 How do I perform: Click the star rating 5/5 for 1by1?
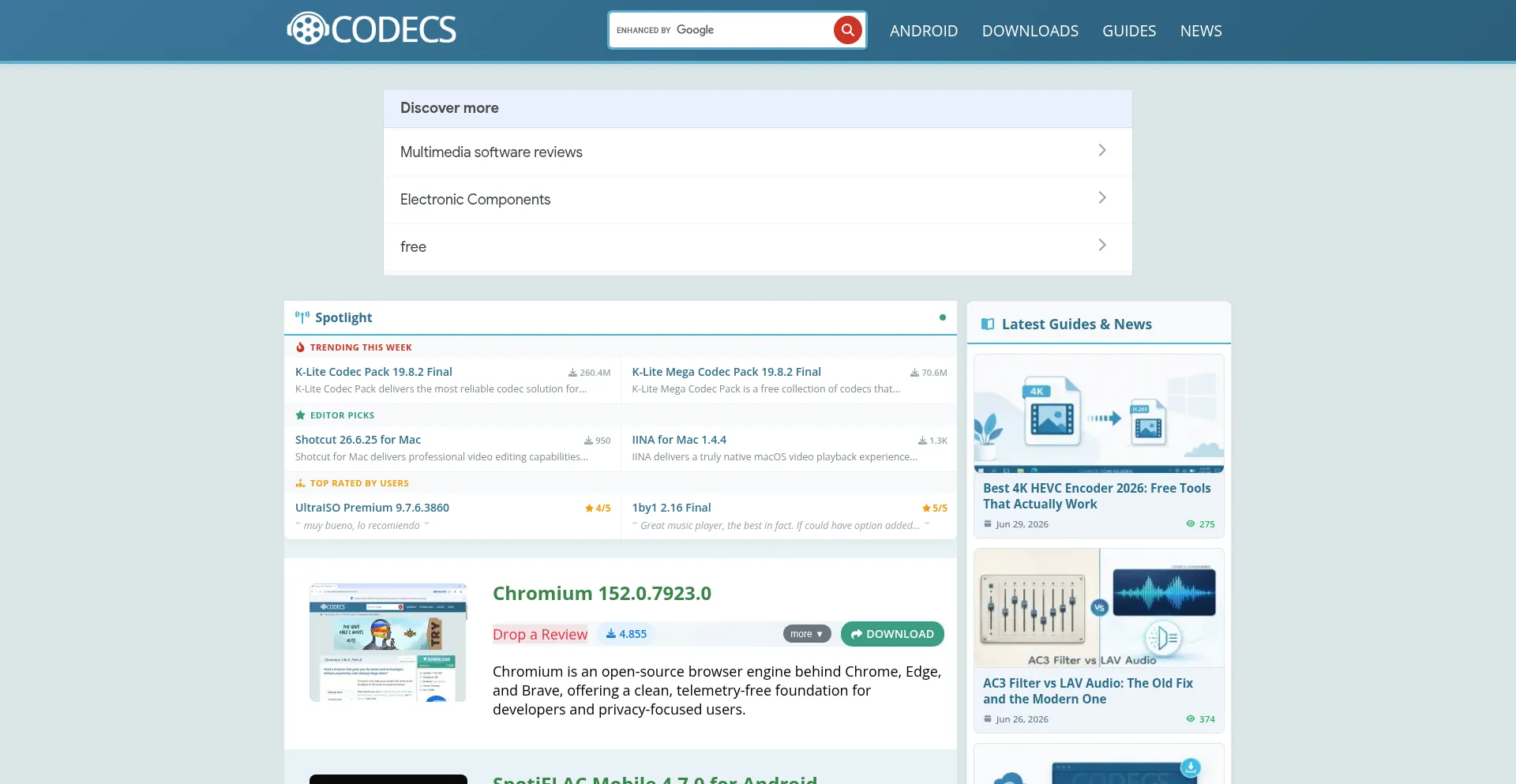(x=935, y=508)
